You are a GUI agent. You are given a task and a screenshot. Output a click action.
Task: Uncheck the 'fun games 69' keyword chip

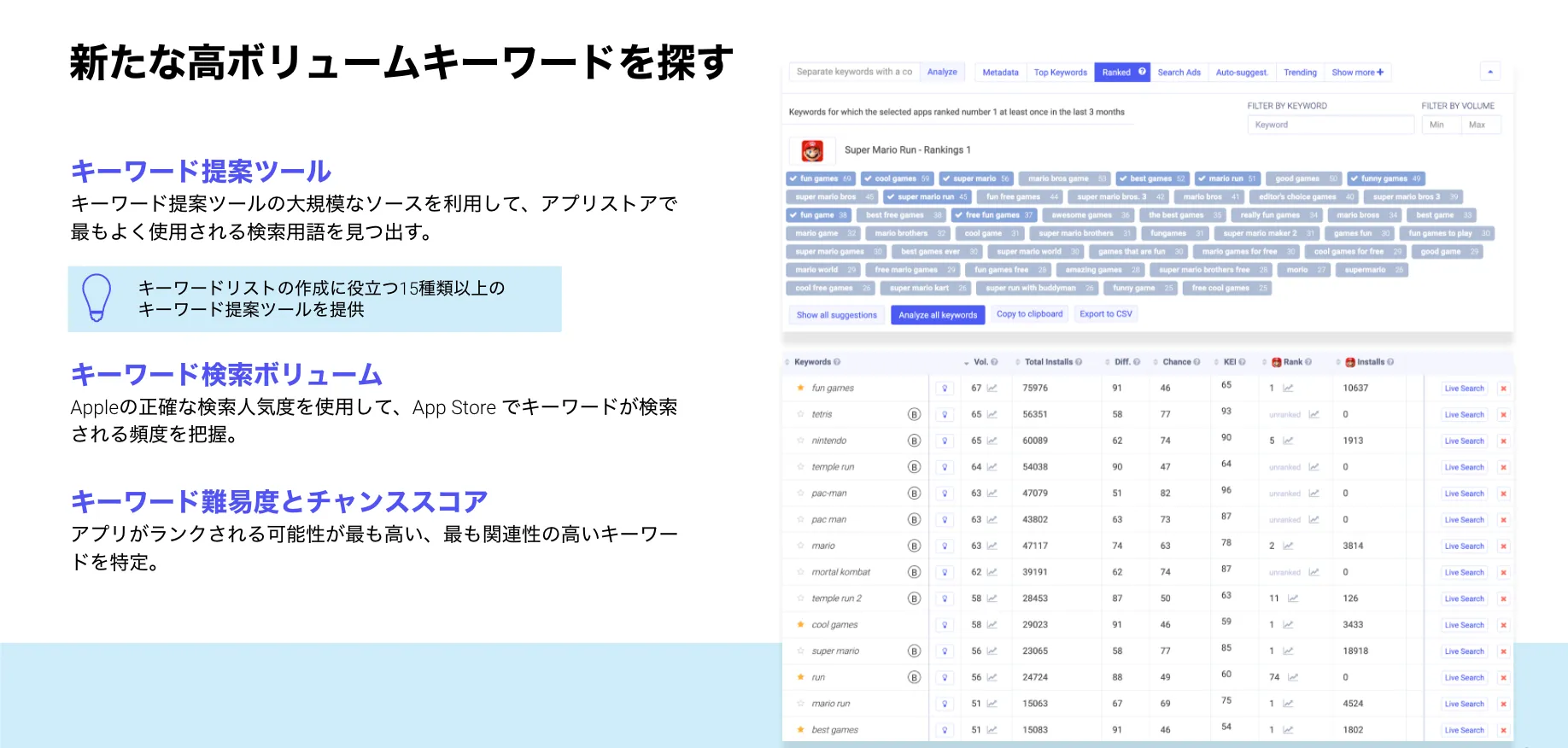click(821, 178)
